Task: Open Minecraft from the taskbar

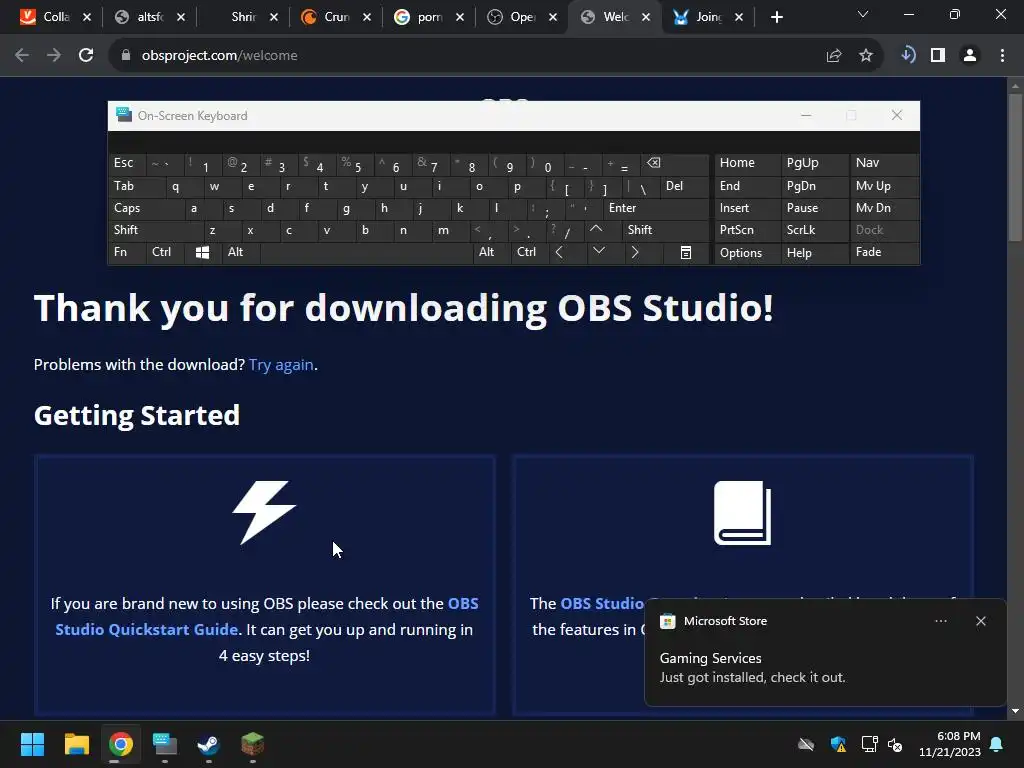Action: pos(252,744)
